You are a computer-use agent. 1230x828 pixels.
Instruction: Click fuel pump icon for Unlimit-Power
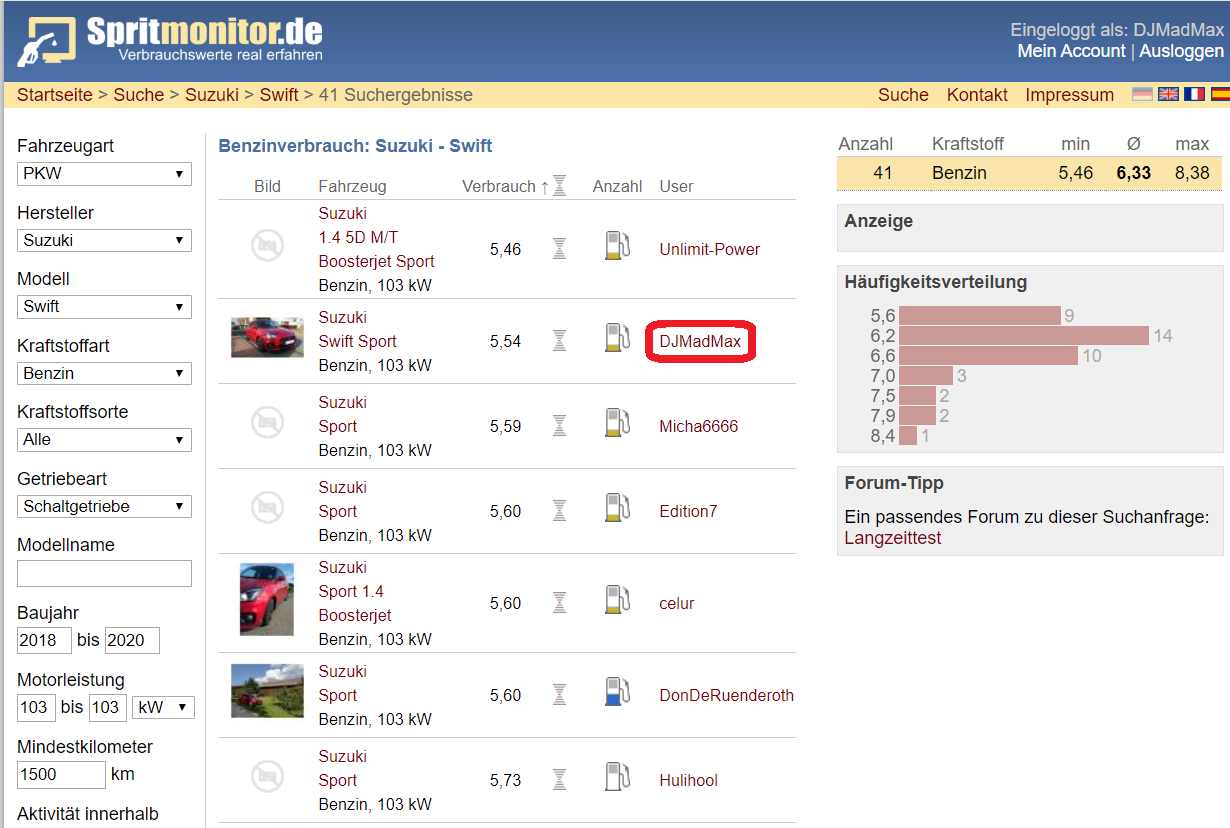pyautogui.click(x=617, y=246)
